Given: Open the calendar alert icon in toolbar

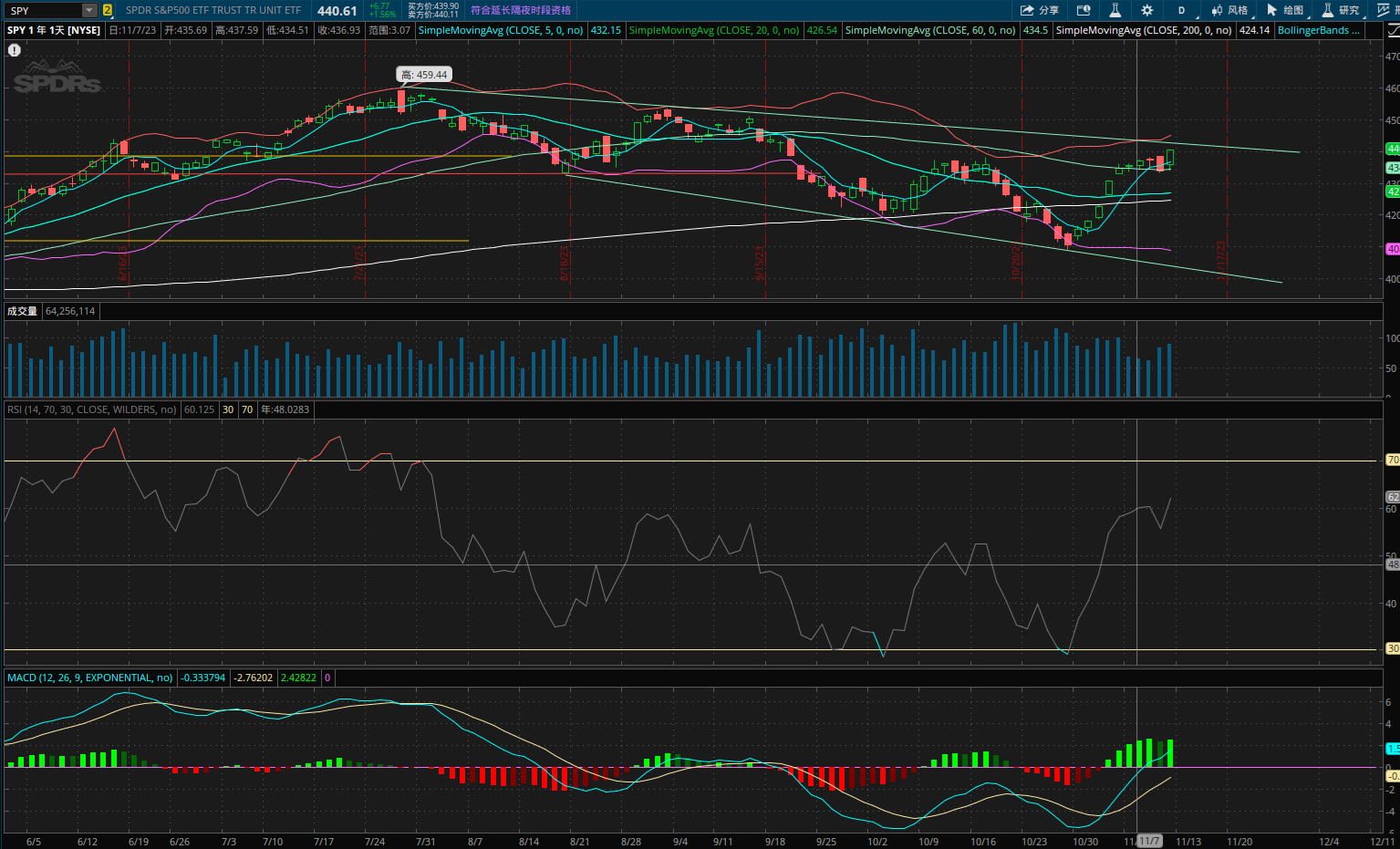Looking at the screenshot, I should [x=1084, y=10].
